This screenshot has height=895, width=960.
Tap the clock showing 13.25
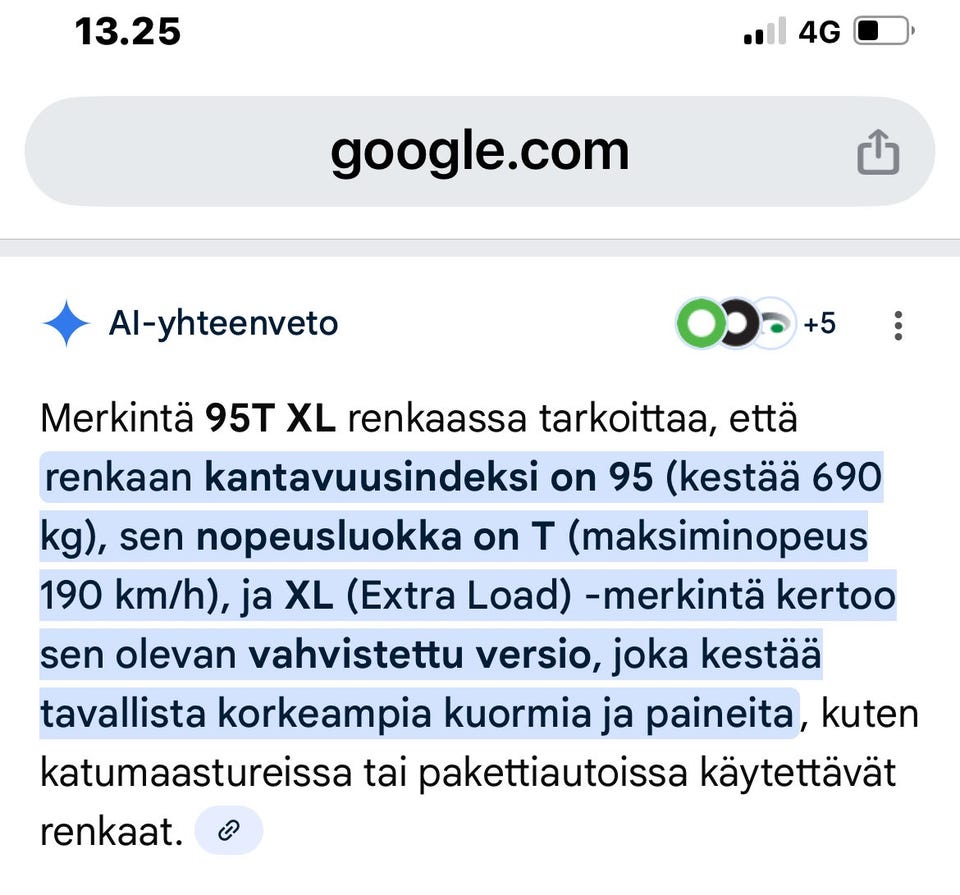pos(128,30)
